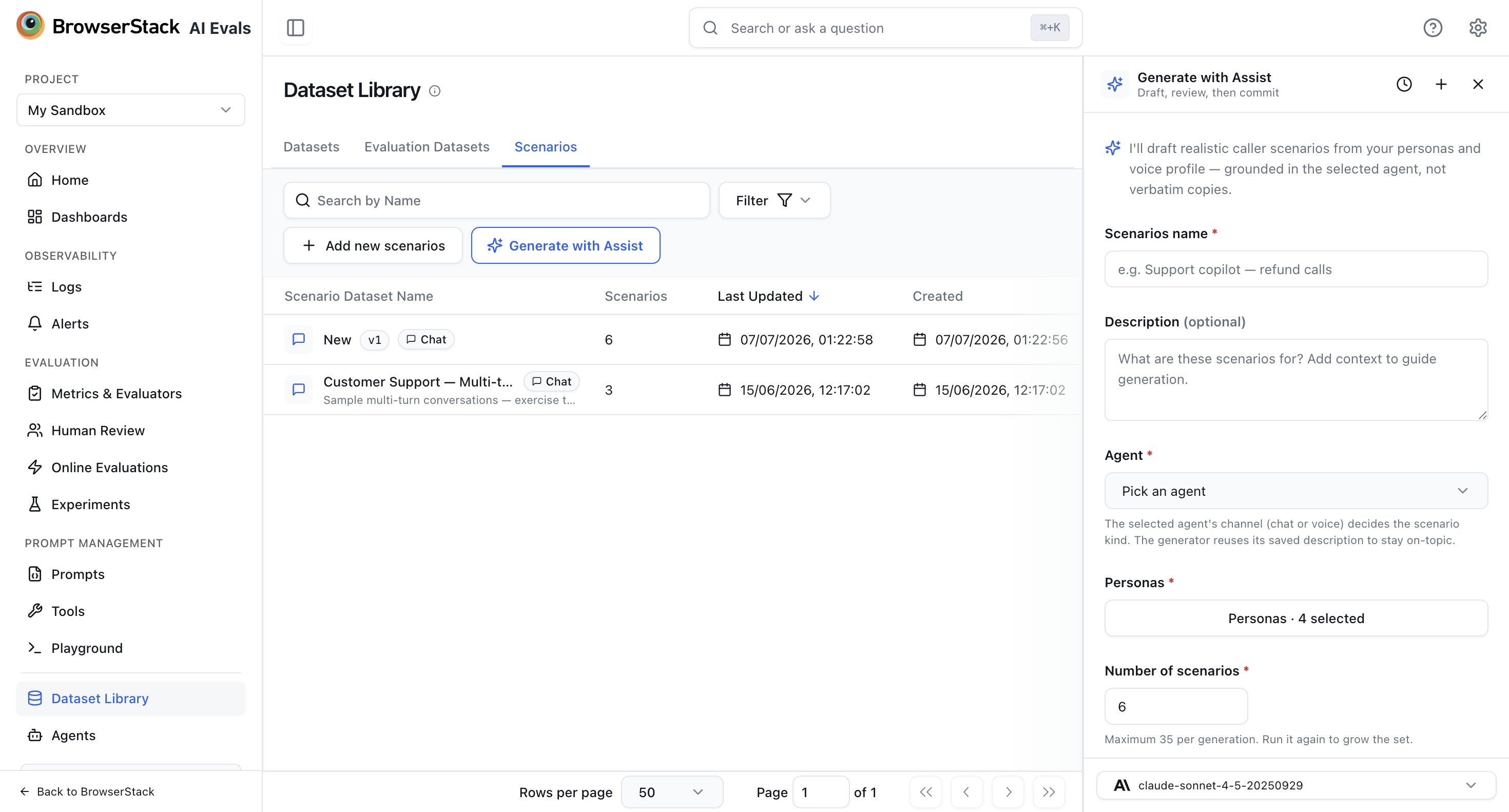Click the Dashboards grid icon
The image size is (1509, 812).
click(35, 216)
